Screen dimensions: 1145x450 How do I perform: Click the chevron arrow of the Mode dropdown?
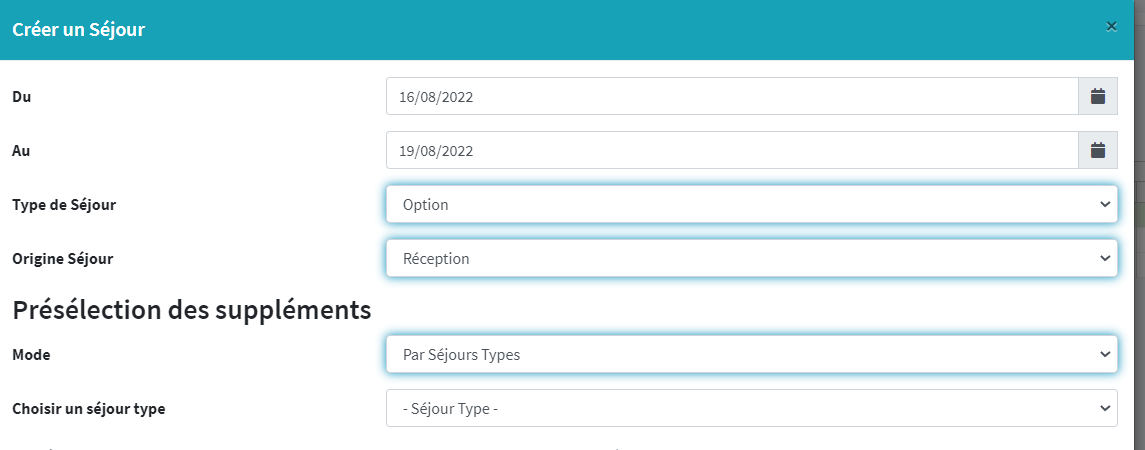click(x=1104, y=354)
